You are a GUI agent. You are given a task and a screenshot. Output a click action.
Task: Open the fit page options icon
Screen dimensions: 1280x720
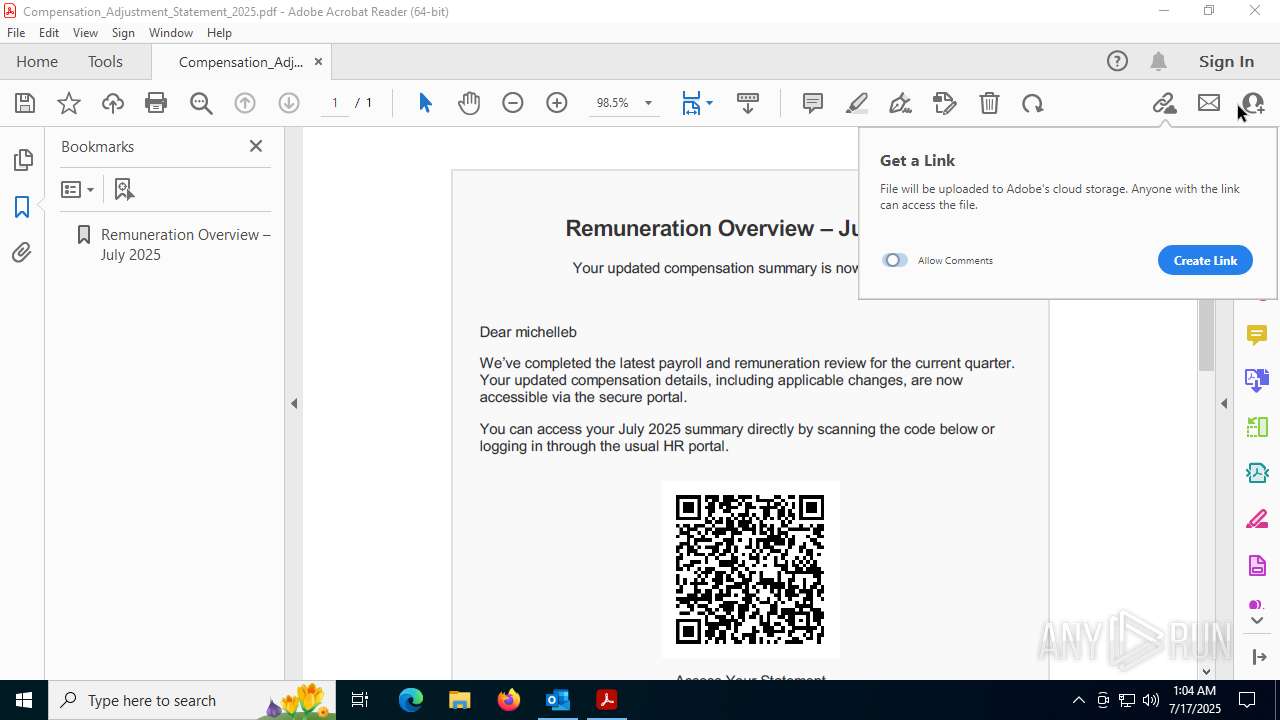coord(697,103)
